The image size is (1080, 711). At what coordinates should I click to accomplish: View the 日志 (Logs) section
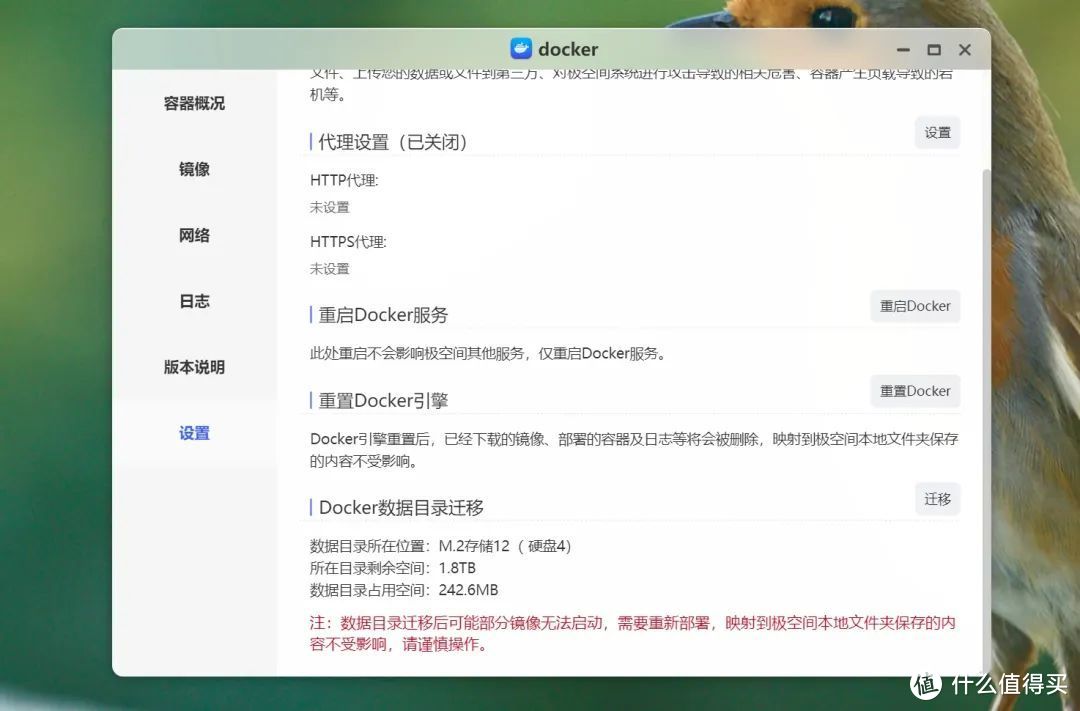(193, 301)
